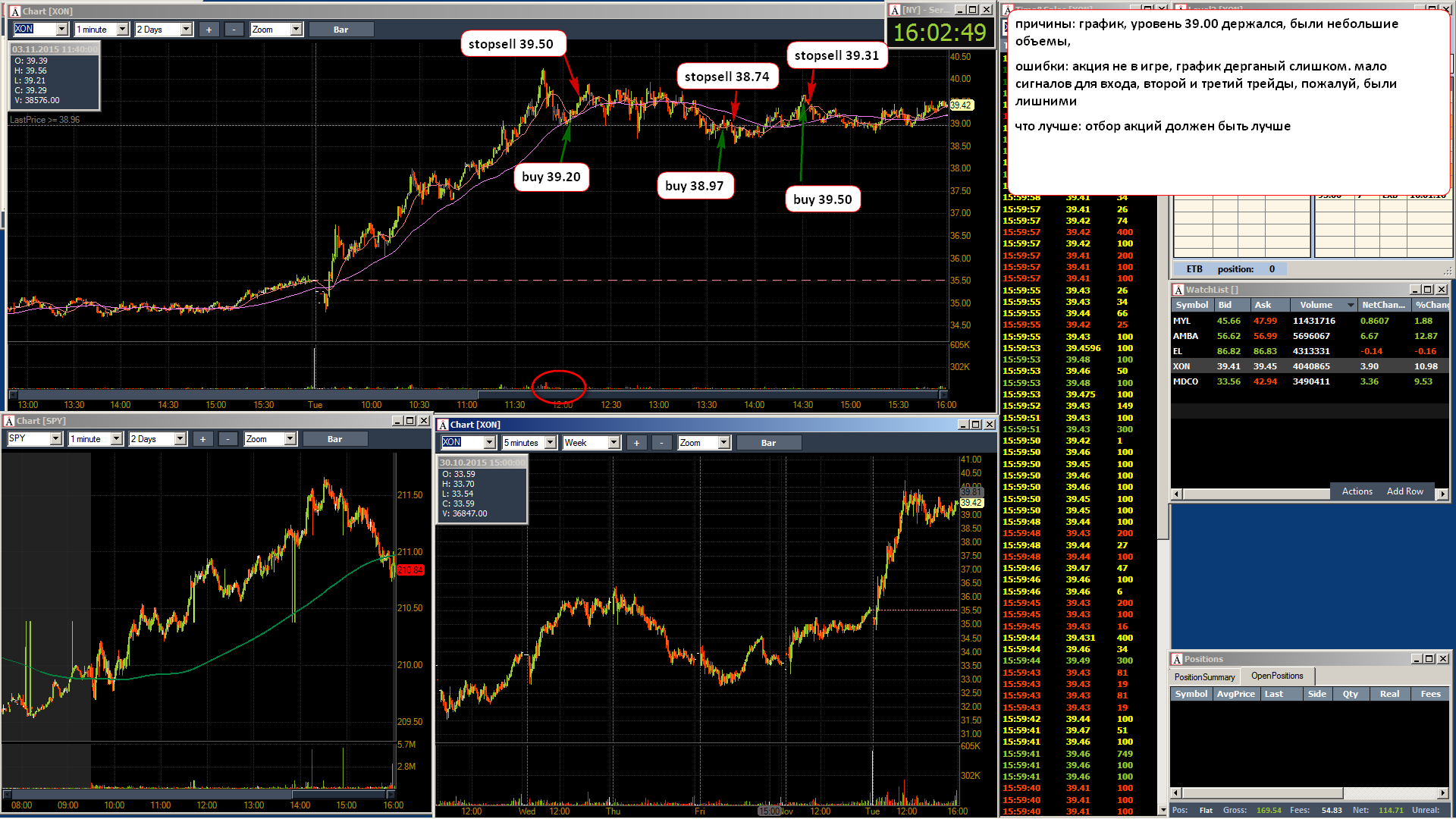This screenshot has width=1456, height=819.
Task: Click the Side column header in Positions
Action: coord(1317,694)
